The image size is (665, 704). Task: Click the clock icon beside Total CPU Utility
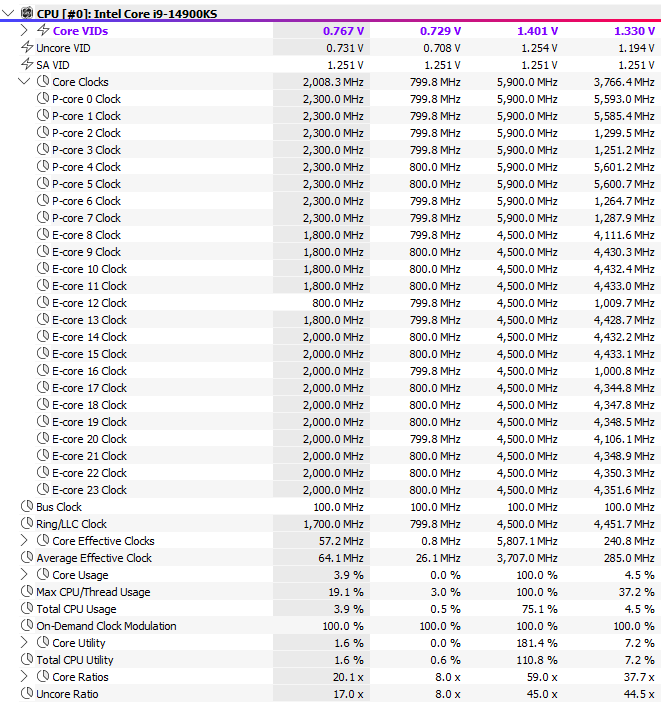[x=27, y=659]
